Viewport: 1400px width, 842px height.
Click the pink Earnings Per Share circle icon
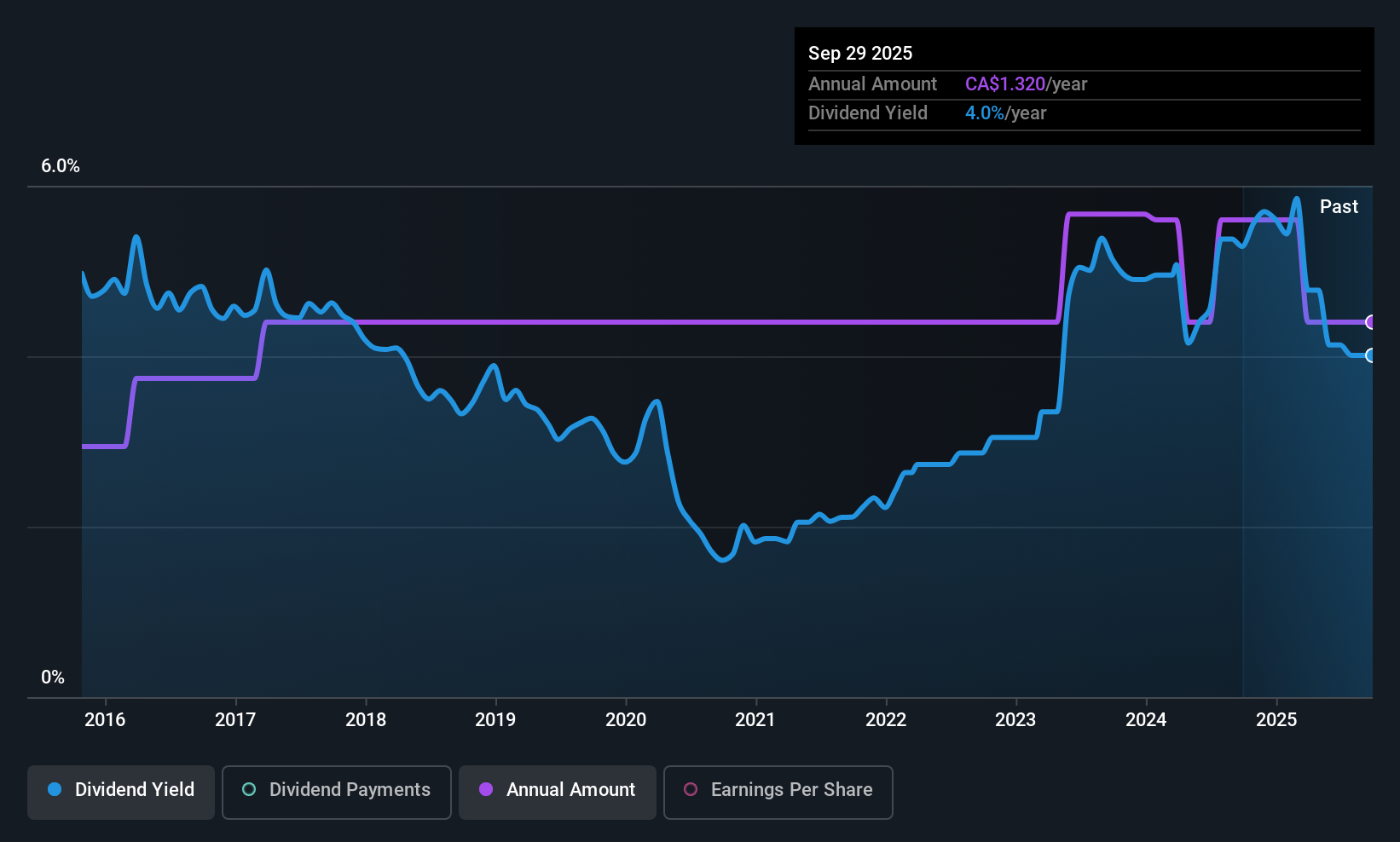pyautogui.click(x=691, y=790)
